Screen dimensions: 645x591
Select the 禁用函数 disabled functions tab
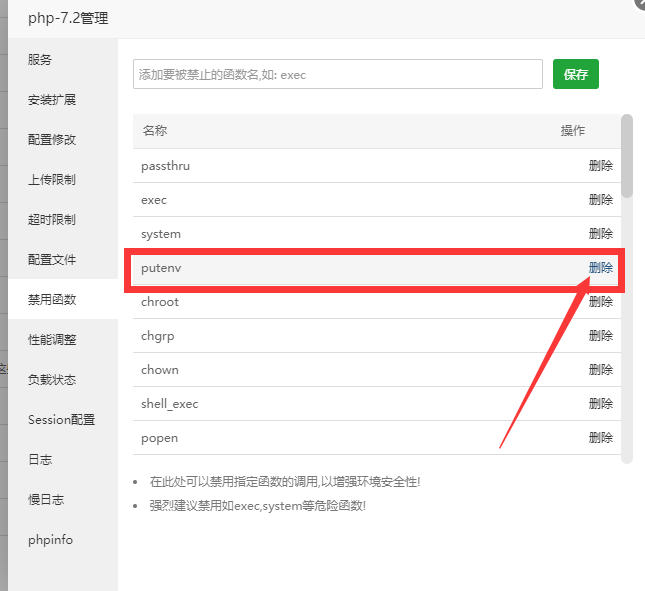[x=52, y=300]
